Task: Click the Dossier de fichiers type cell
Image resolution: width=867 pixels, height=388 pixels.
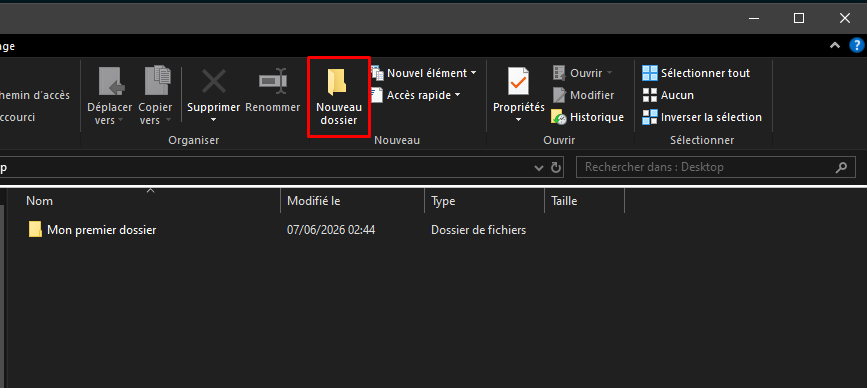Action: tap(479, 230)
